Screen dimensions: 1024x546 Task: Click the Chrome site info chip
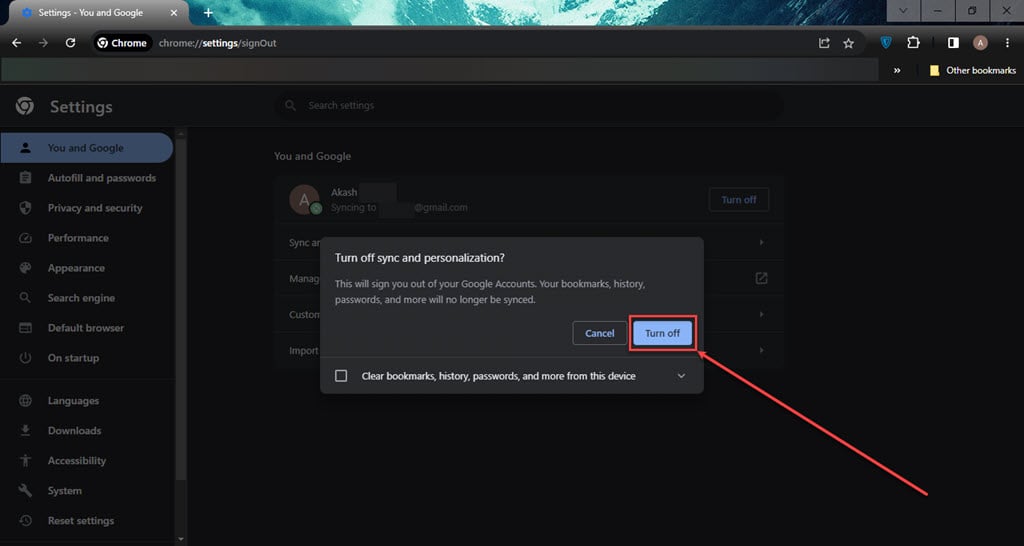click(122, 43)
